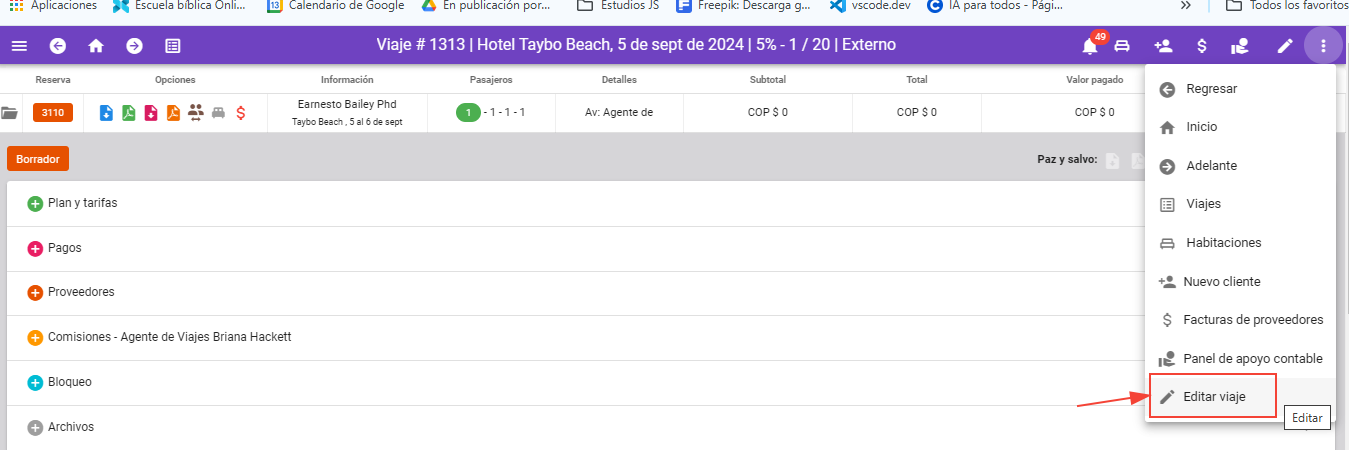Click the red dollar icon in Opciones
This screenshot has width=1349, height=450.
(241, 113)
